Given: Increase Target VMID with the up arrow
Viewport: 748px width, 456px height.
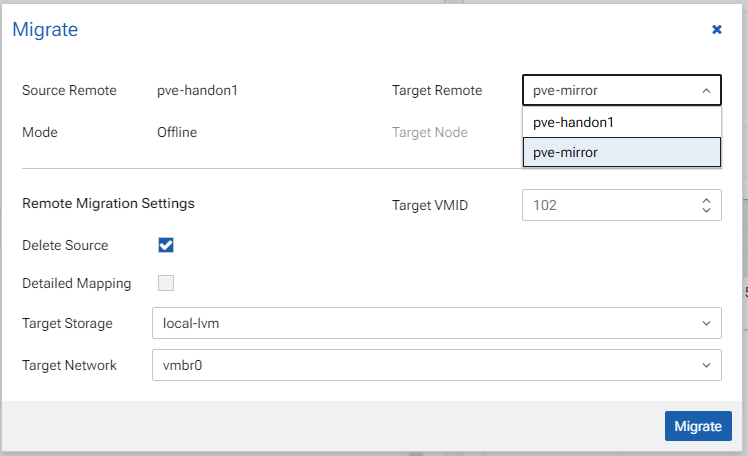Looking at the screenshot, I should 706,200.
